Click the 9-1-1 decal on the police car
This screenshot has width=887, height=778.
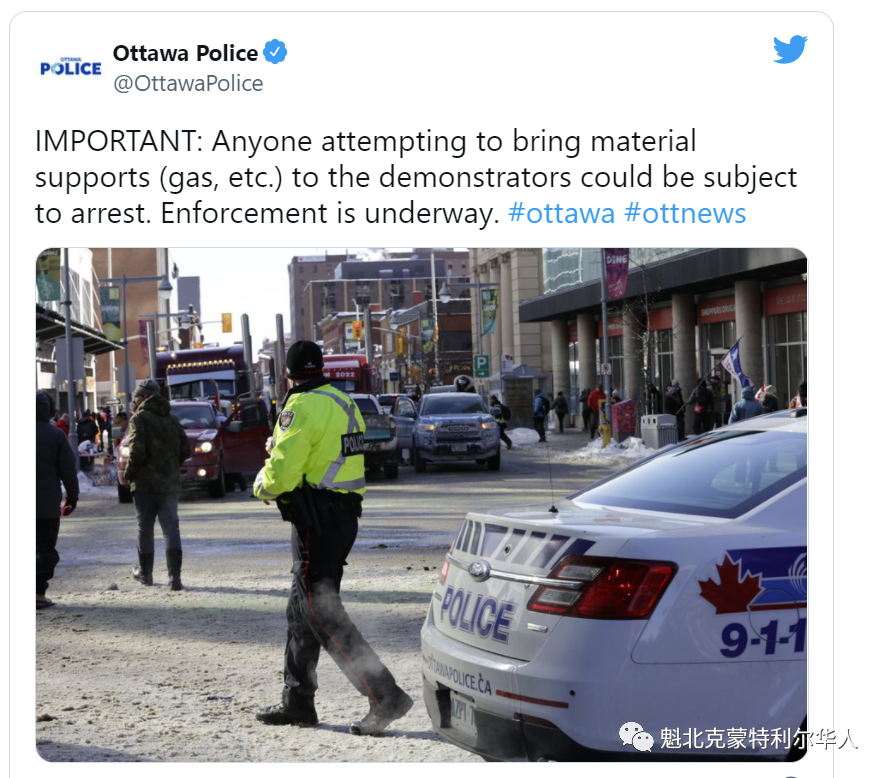(763, 638)
